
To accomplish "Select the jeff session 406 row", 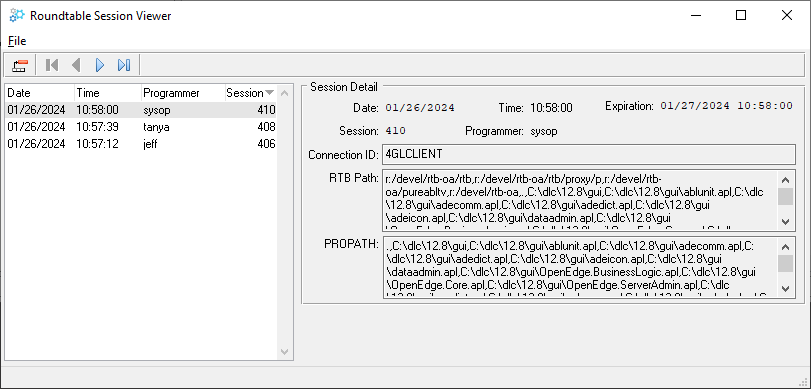I will coord(141,144).
